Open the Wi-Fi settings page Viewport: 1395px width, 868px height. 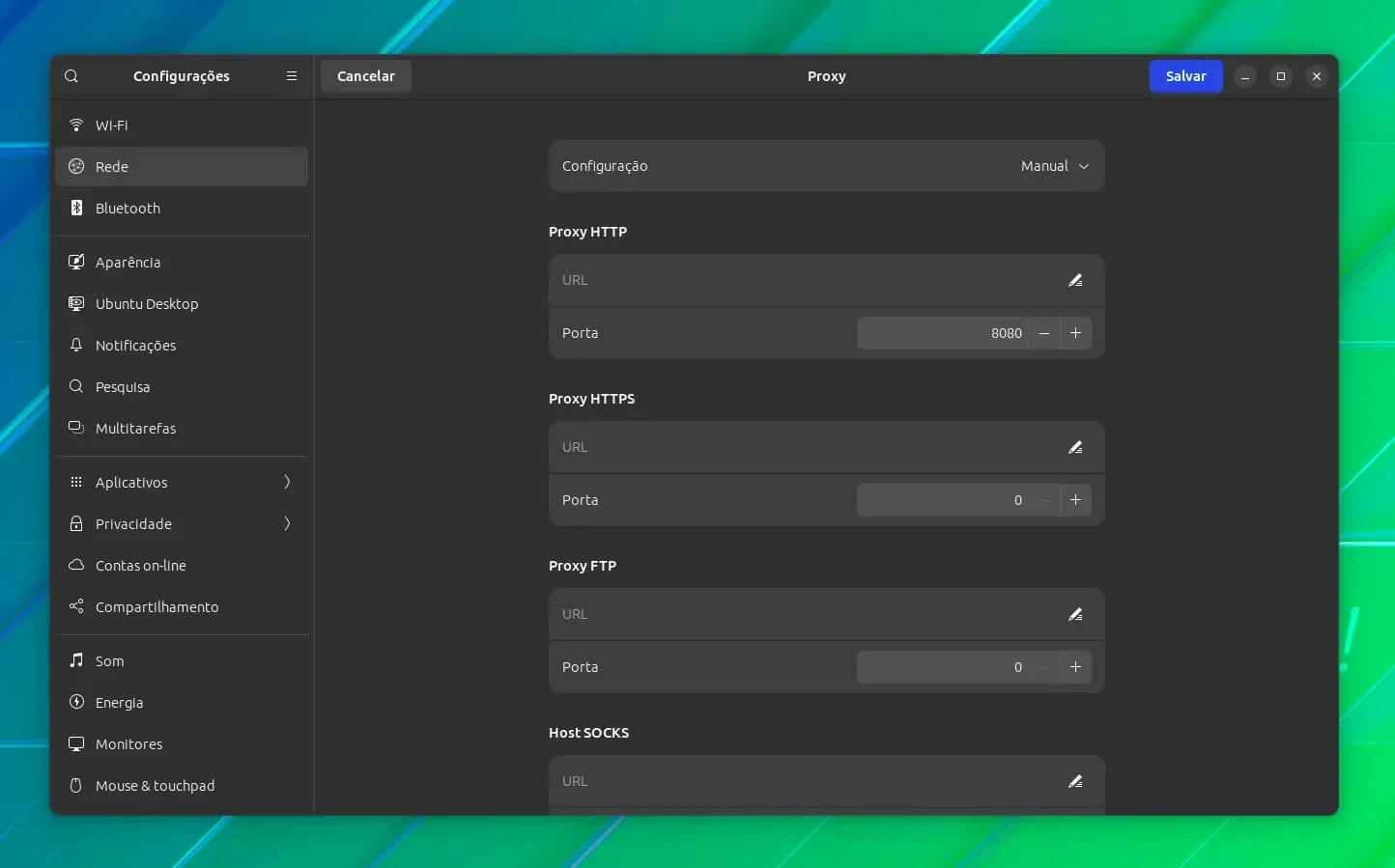182,126
